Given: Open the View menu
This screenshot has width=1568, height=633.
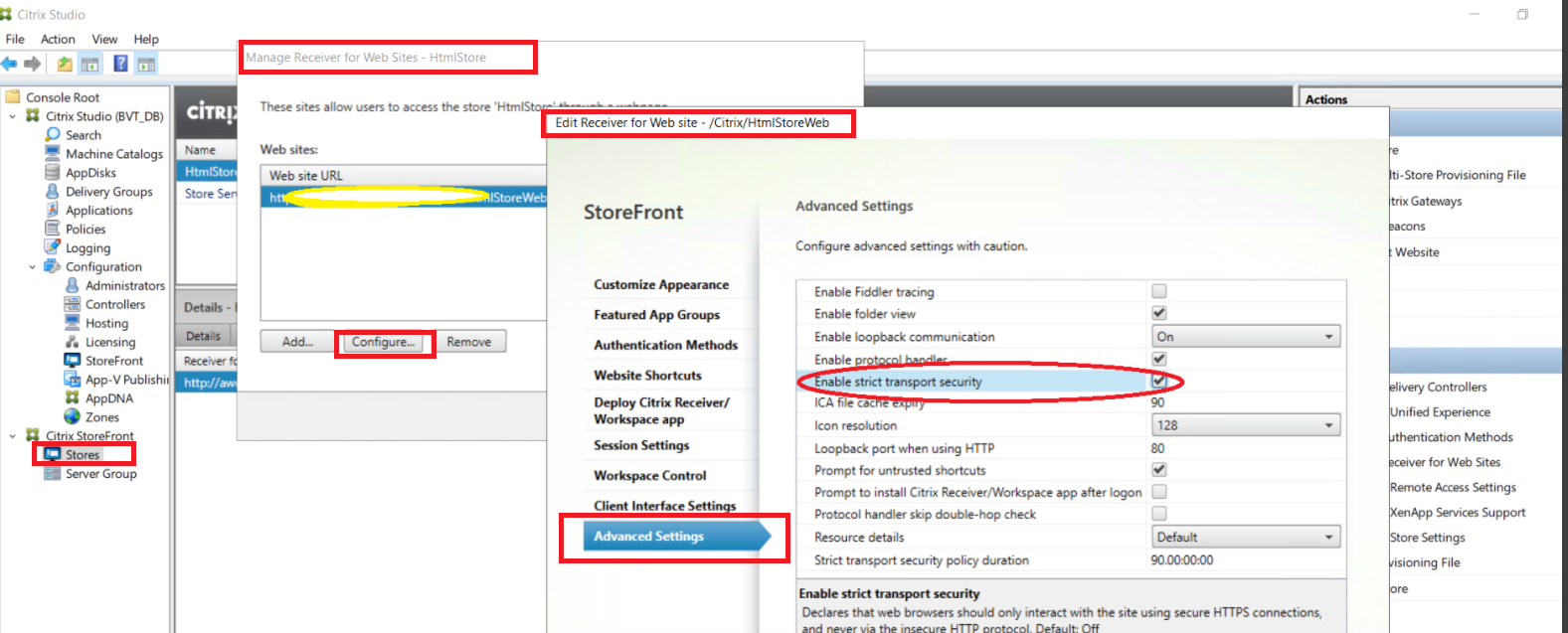Looking at the screenshot, I should 104,39.
